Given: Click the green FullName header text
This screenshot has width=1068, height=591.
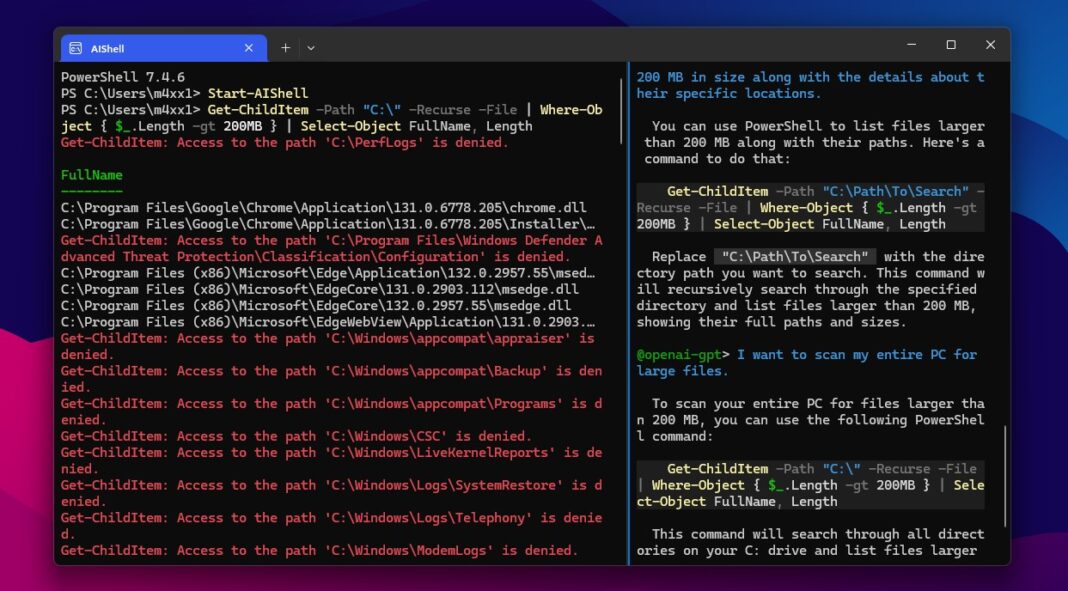Looking at the screenshot, I should (x=93, y=174).
